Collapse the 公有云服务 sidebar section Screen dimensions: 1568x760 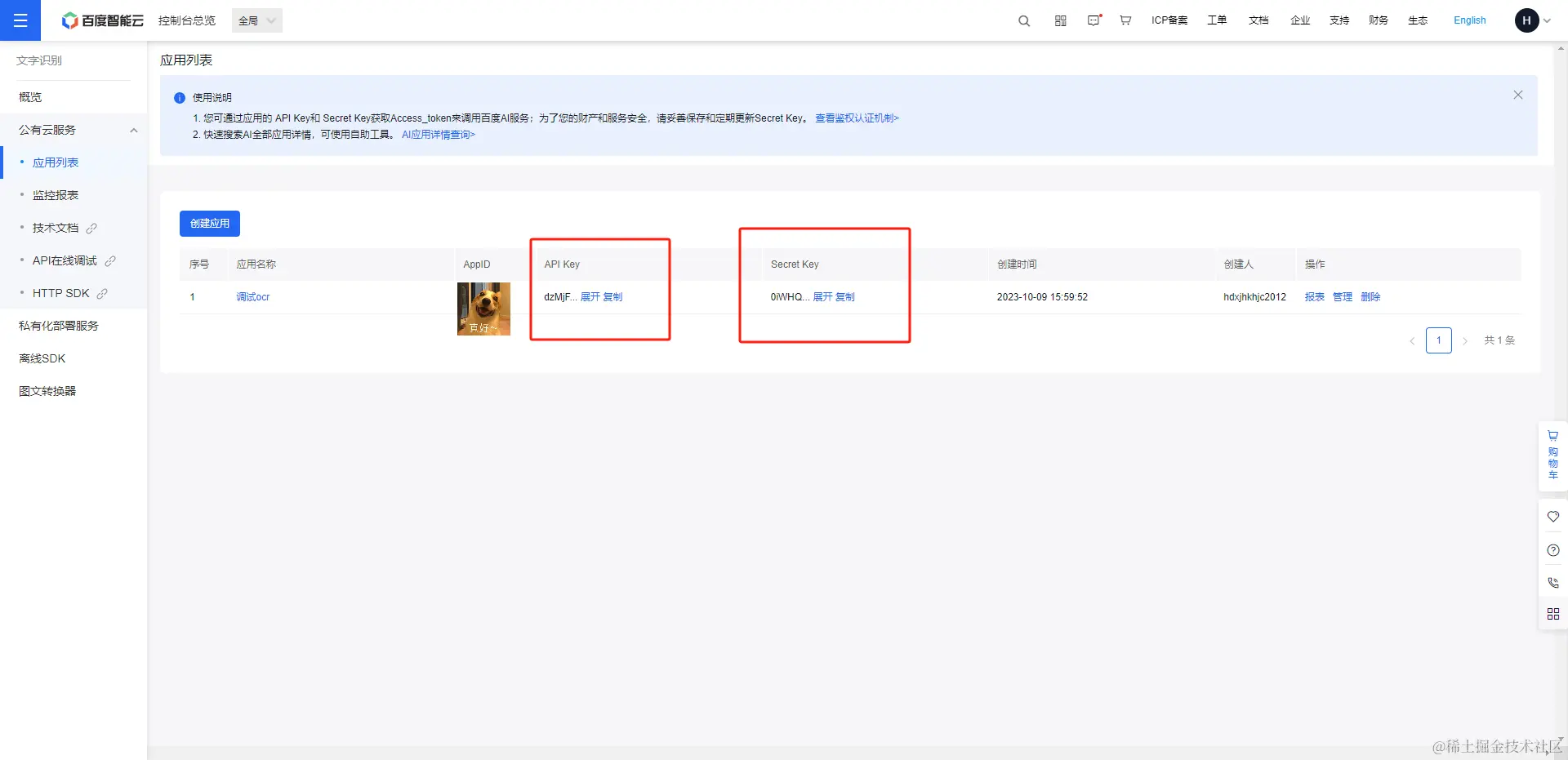point(134,131)
